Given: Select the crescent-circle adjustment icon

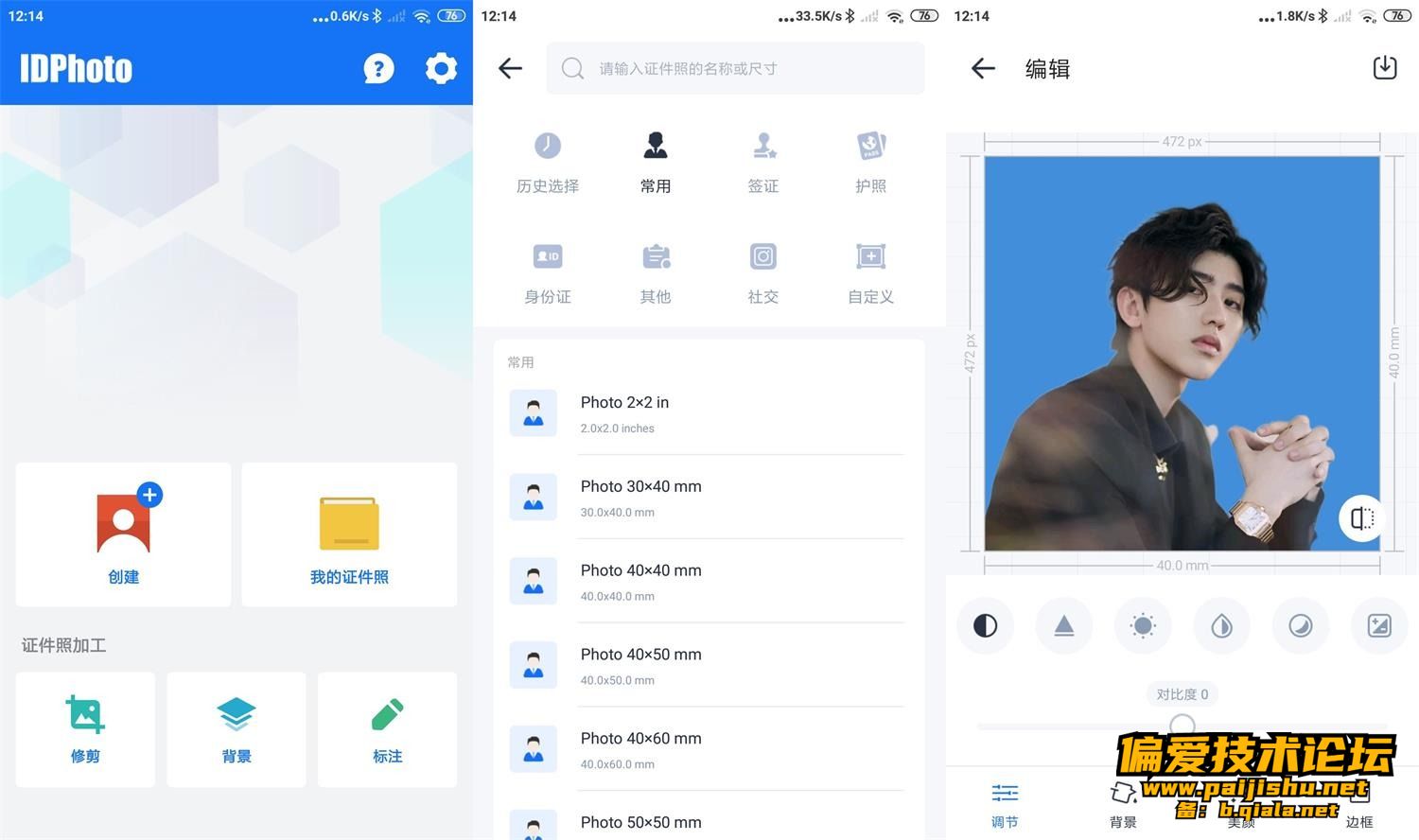Looking at the screenshot, I should 1301,625.
